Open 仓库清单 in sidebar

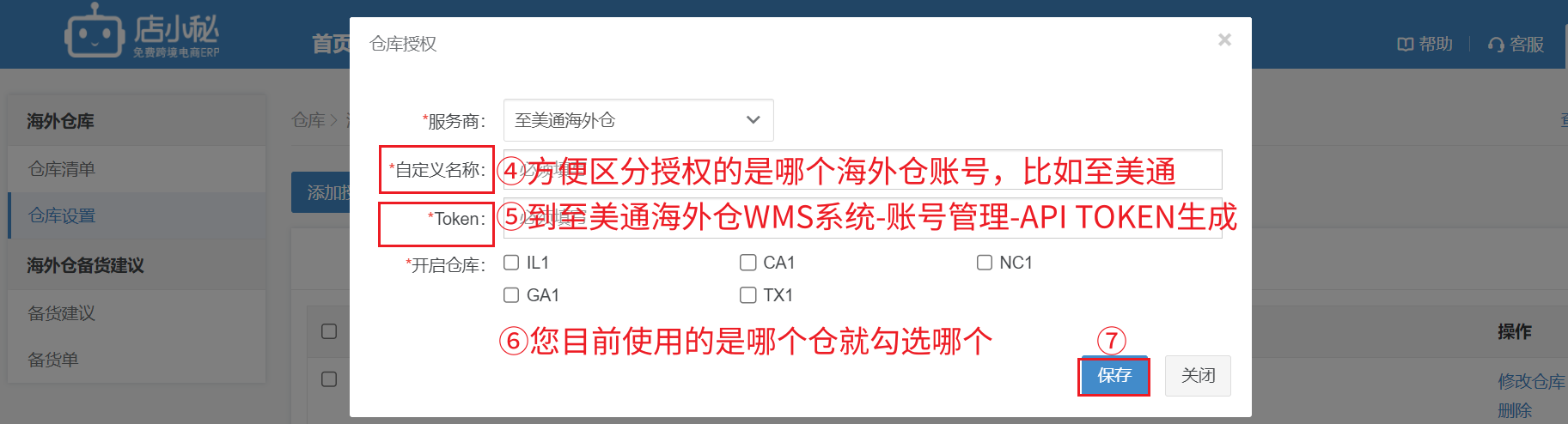(62, 169)
